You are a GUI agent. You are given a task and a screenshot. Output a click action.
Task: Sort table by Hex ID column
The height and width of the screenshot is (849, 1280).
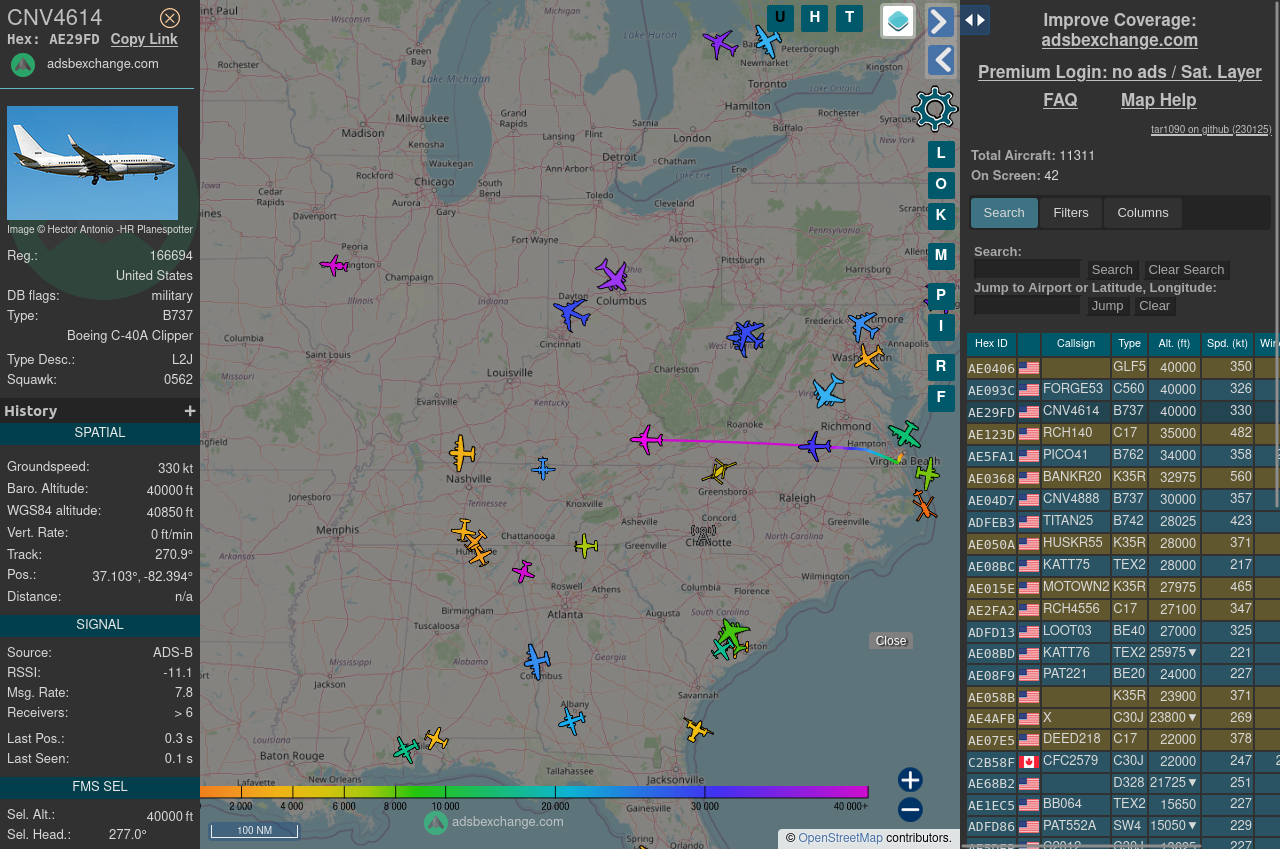tap(991, 343)
